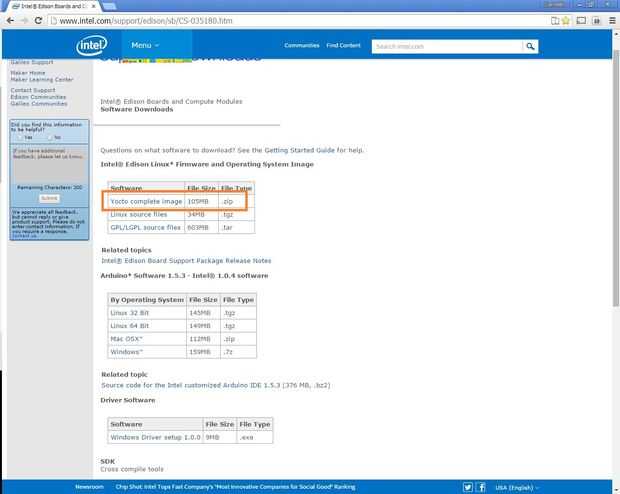
Task: Click the Contact us link in feedback box
Action: click(24, 236)
